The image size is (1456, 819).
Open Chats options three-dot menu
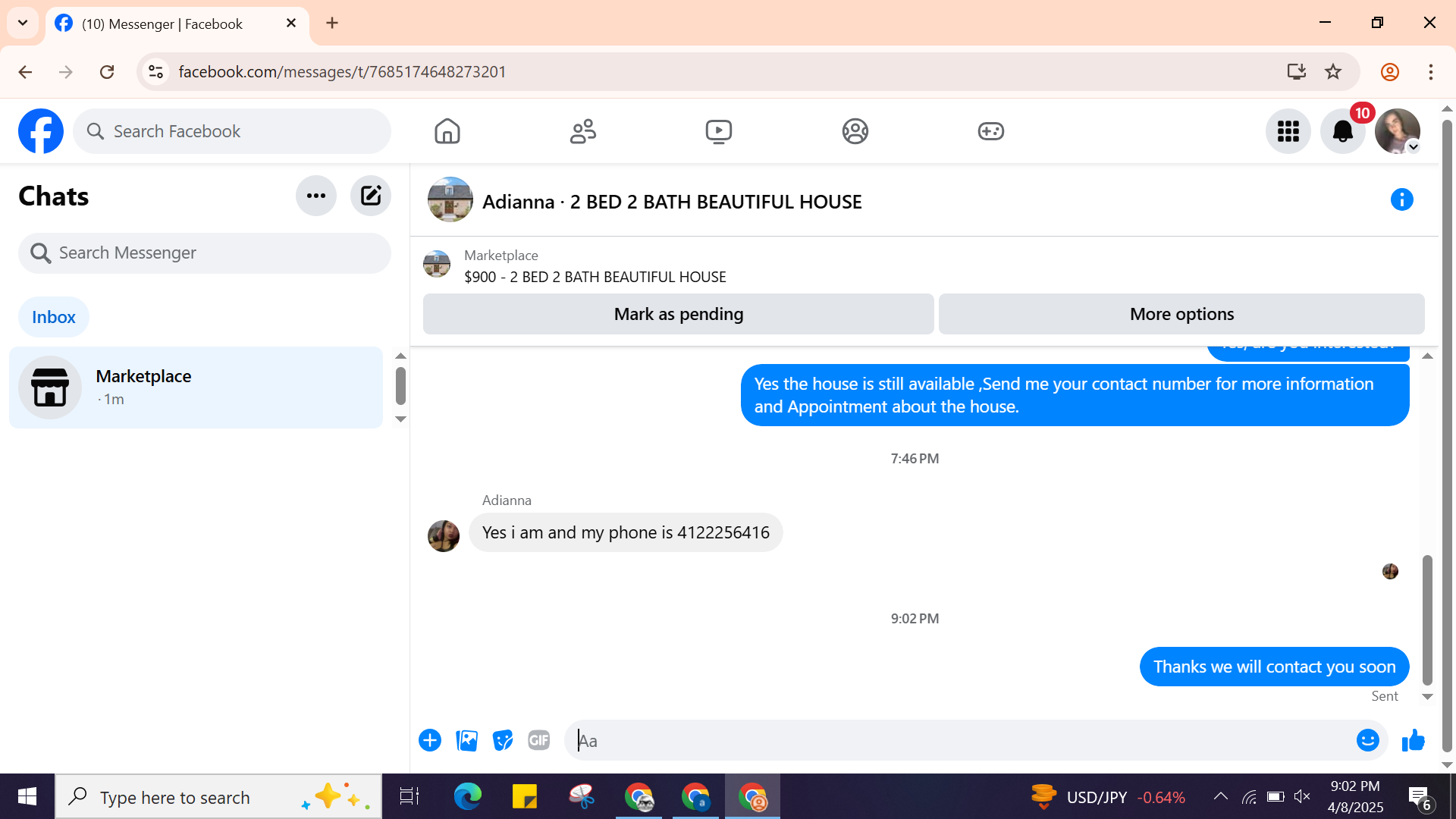coord(315,196)
